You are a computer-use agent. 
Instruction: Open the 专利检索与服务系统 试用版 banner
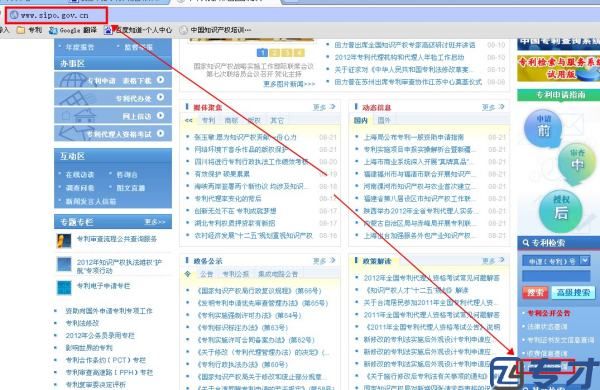(558, 68)
